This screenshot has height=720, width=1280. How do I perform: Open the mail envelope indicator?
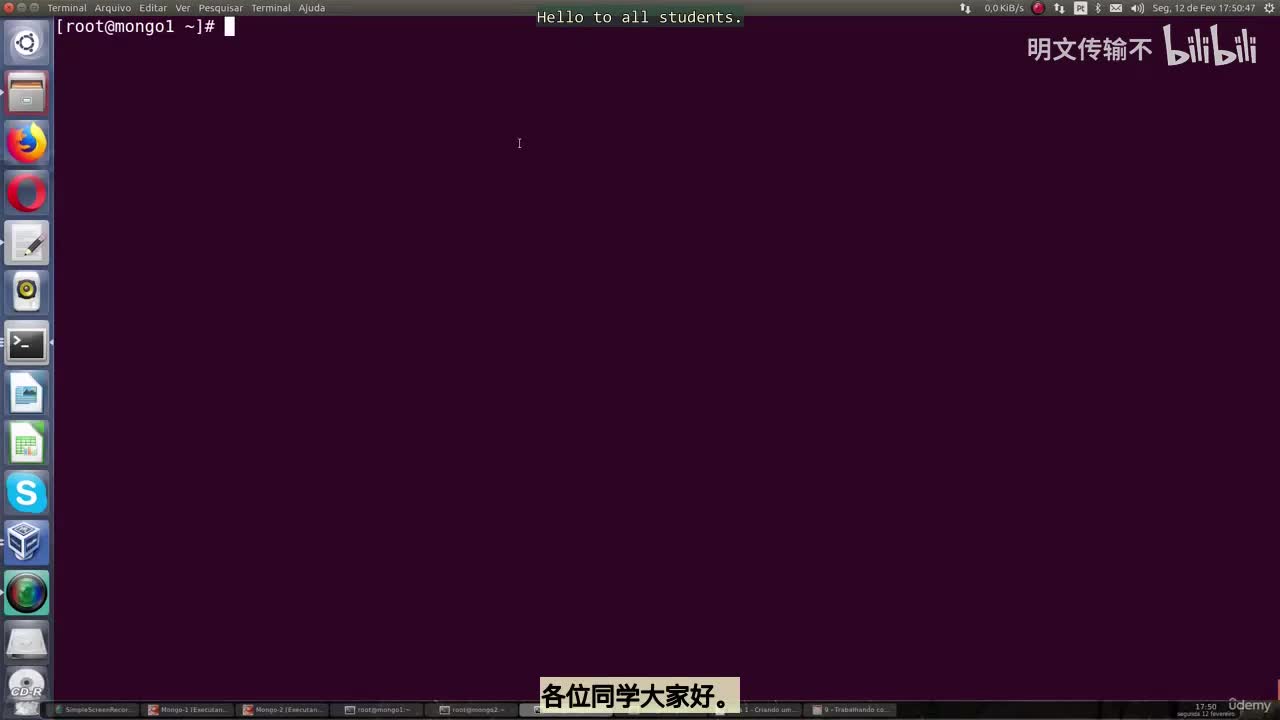[x=1116, y=8]
